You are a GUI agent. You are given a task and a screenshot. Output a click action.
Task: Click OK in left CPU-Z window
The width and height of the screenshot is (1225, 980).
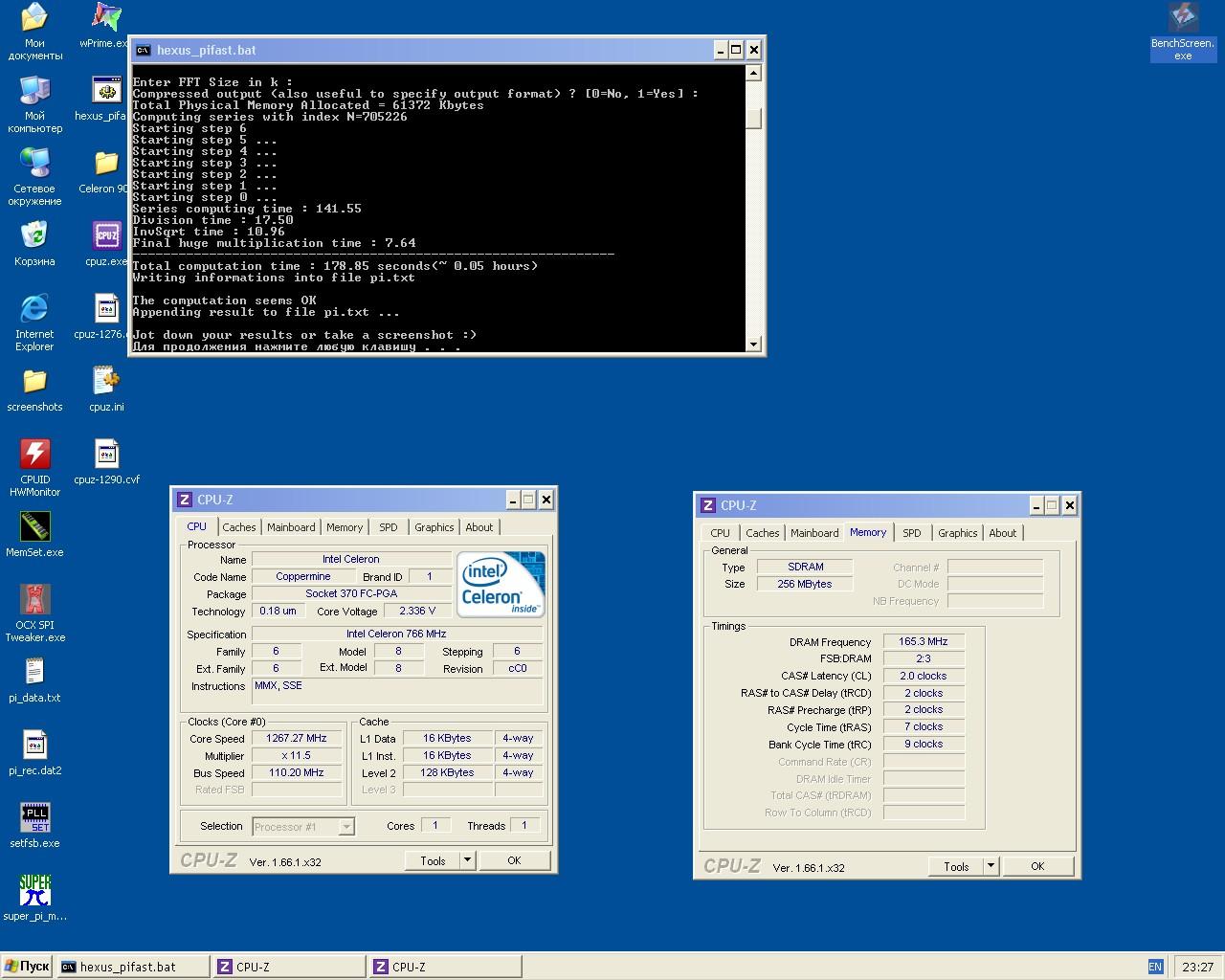pos(514,860)
